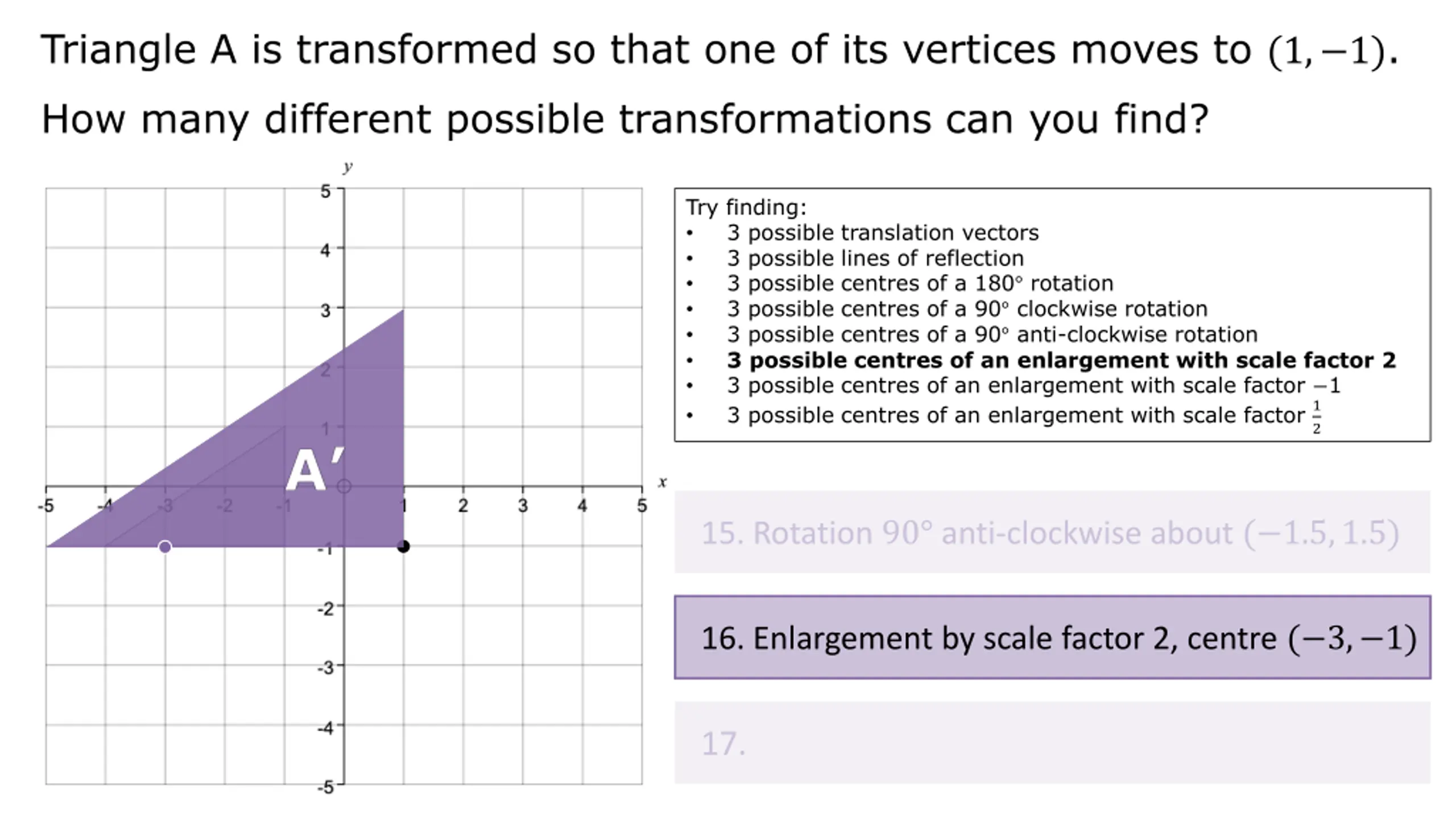Click the scale factor one-half enlargement bullet
This screenshot has width=1456, height=819.
click(1024, 416)
